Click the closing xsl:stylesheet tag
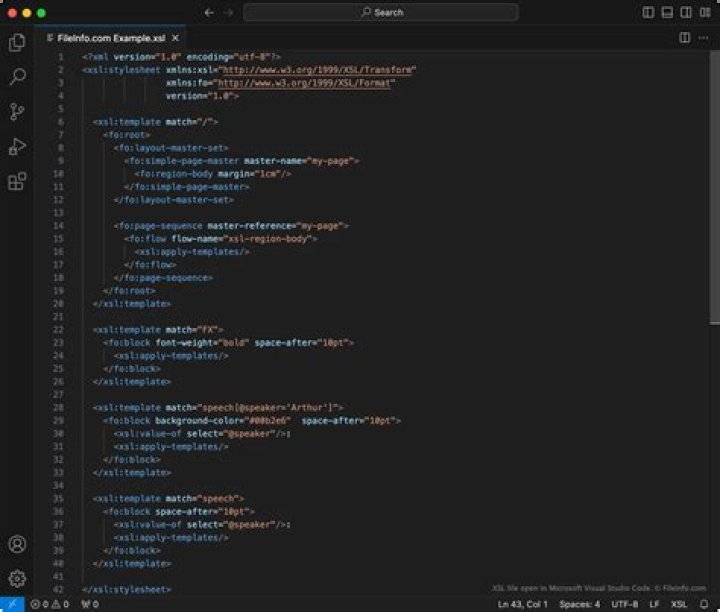This screenshot has height=612, width=720. (127, 590)
